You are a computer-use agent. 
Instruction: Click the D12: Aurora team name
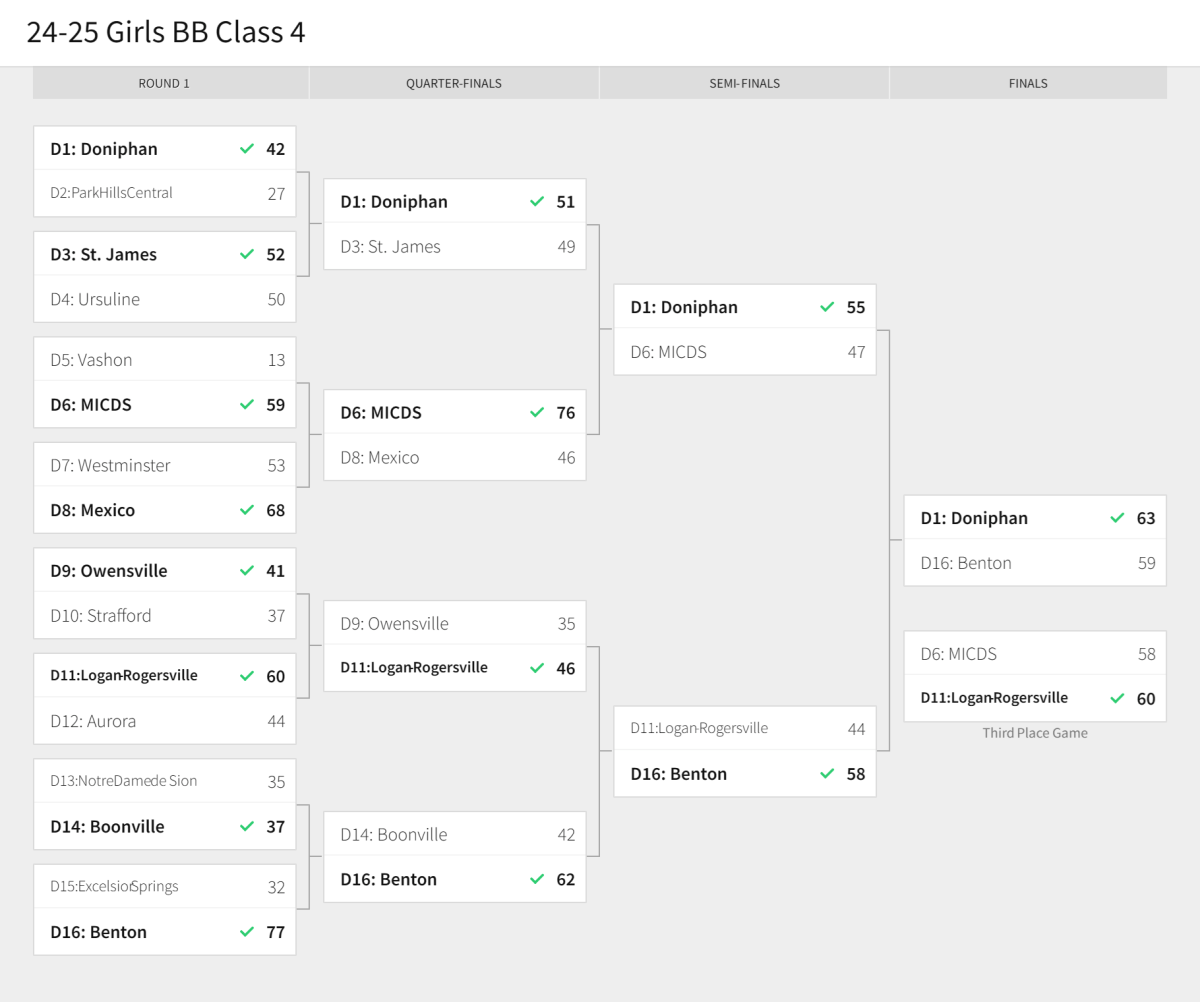93,721
